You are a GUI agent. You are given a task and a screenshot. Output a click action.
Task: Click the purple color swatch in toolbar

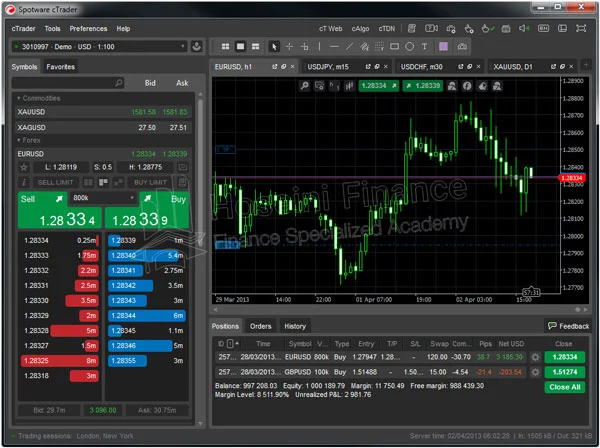(443, 47)
